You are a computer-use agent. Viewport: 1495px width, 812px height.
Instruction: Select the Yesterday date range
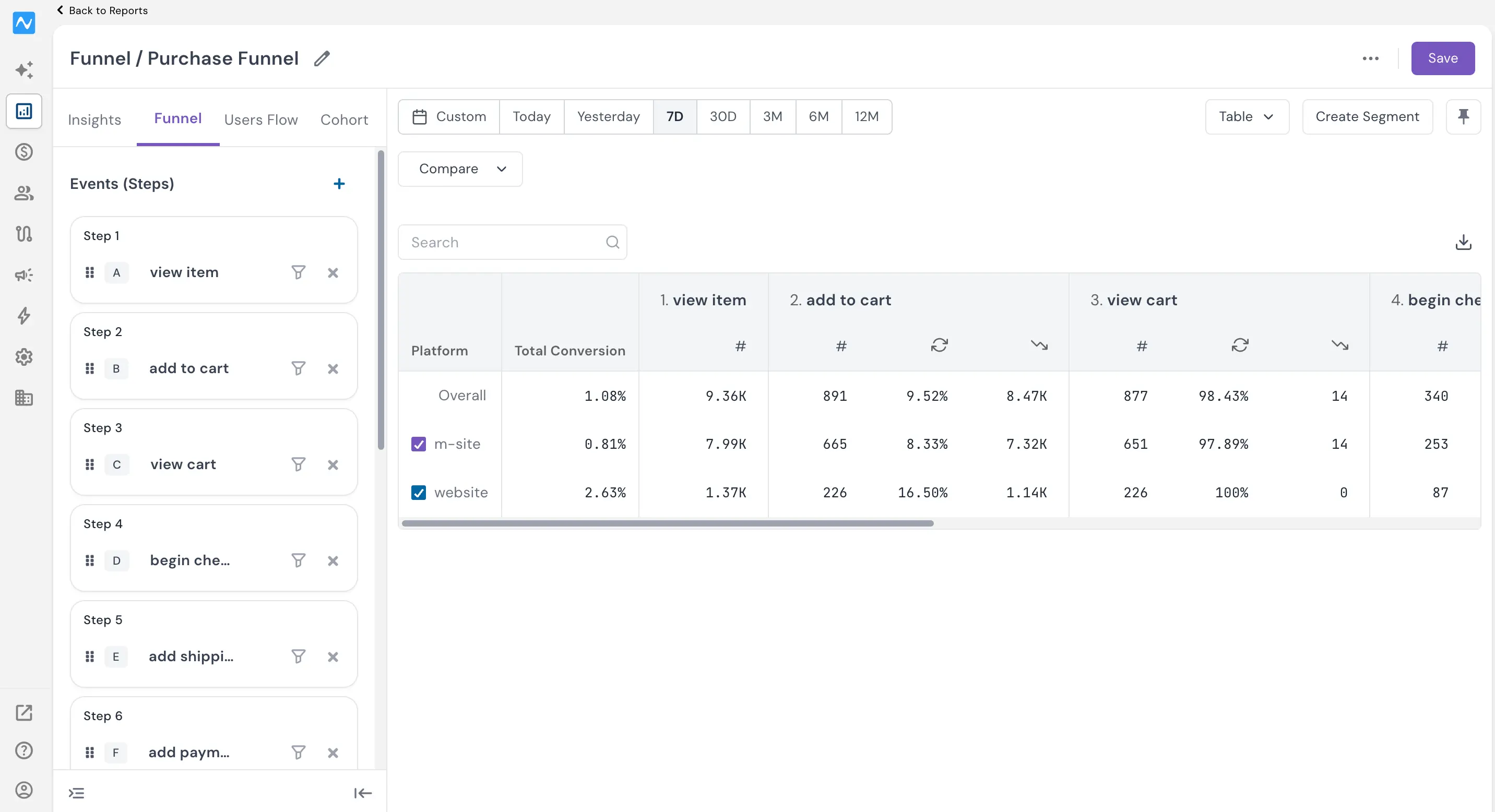(609, 116)
